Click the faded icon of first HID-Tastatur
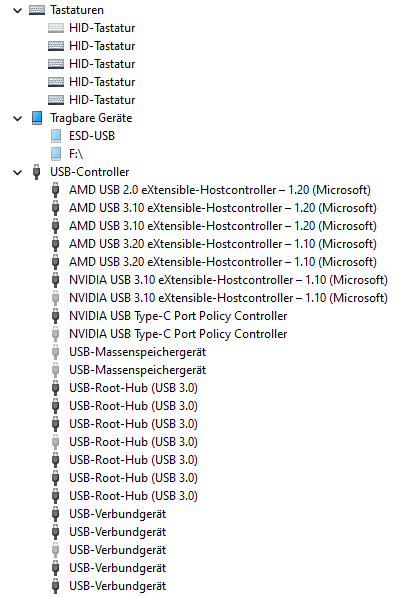The image size is (404, 597). click(56, 28)
